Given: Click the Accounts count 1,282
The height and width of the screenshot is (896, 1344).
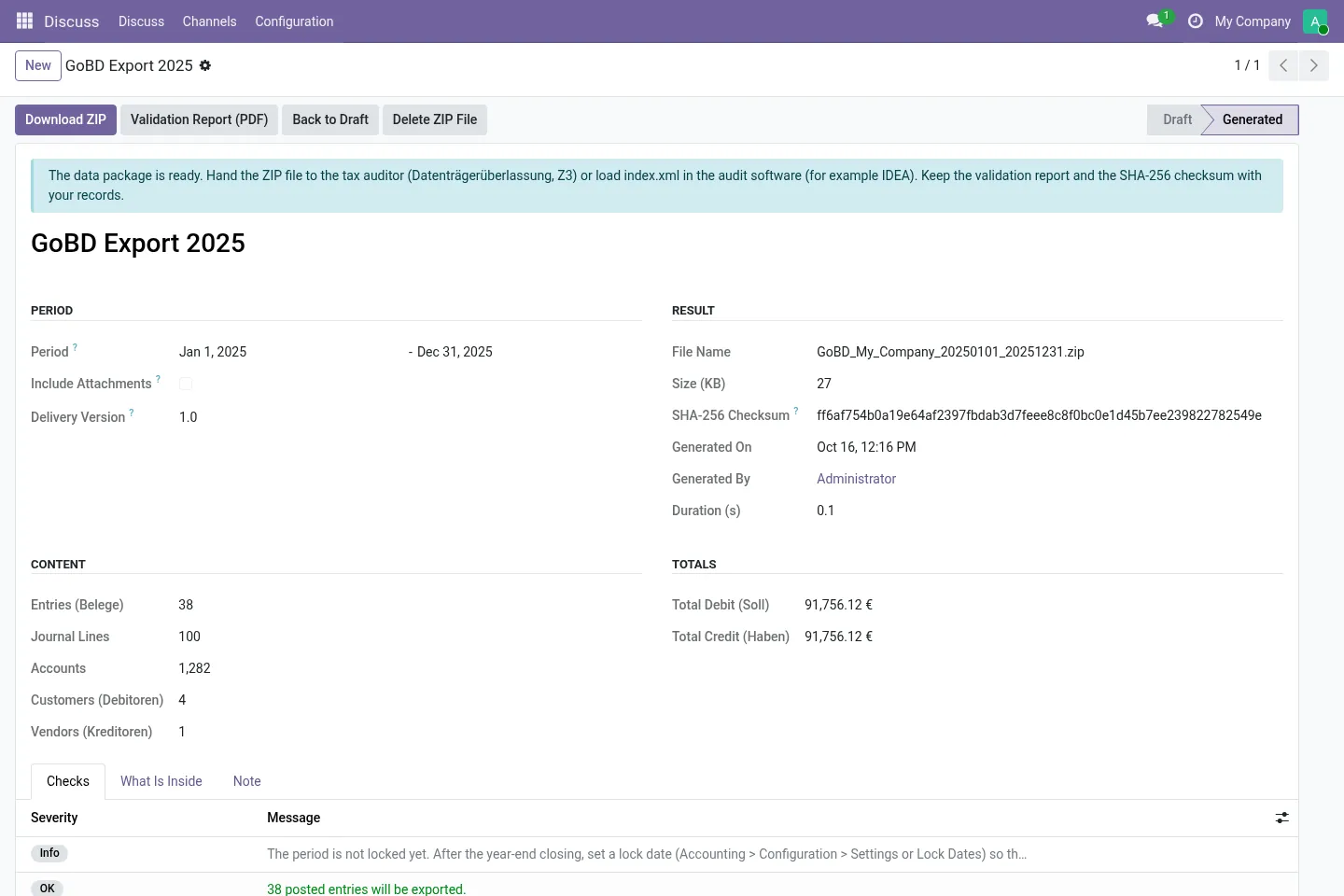Looking at the screenshot, I should (x=194, y=668).
